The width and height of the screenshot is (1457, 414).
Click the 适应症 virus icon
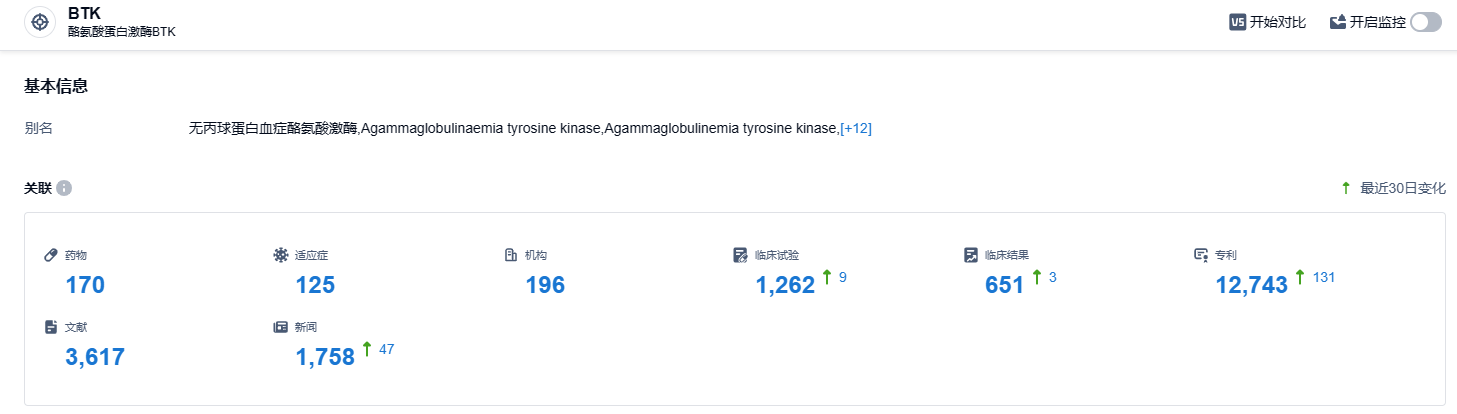point(281,255)
